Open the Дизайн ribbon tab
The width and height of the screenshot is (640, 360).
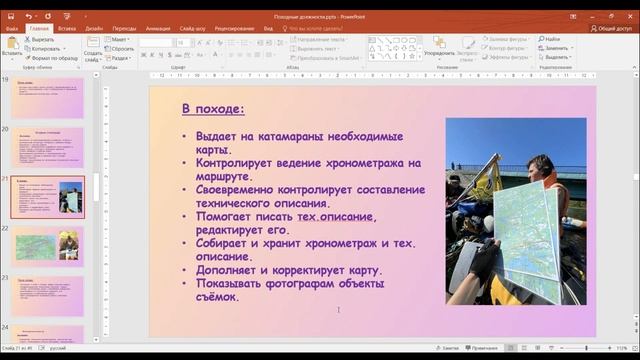tap(94, 29)
